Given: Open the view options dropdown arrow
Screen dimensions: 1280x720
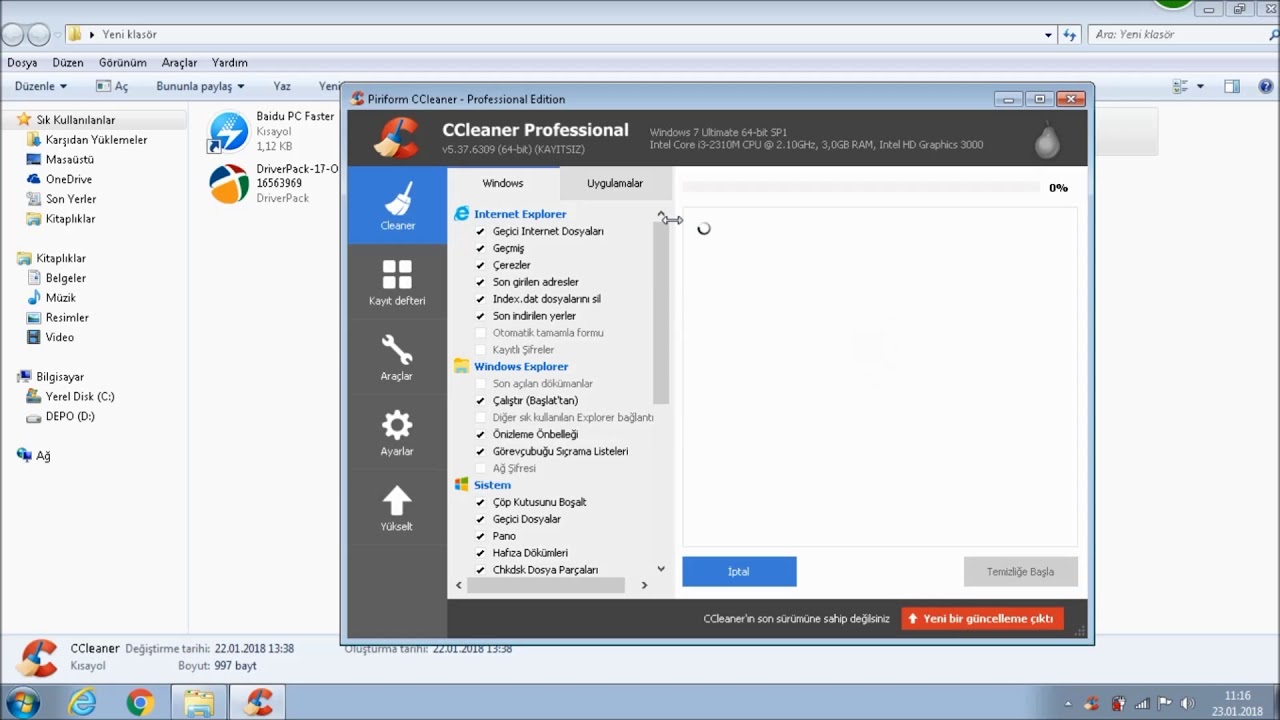Looking at the screenshot, I should [x=1200, y=87].
